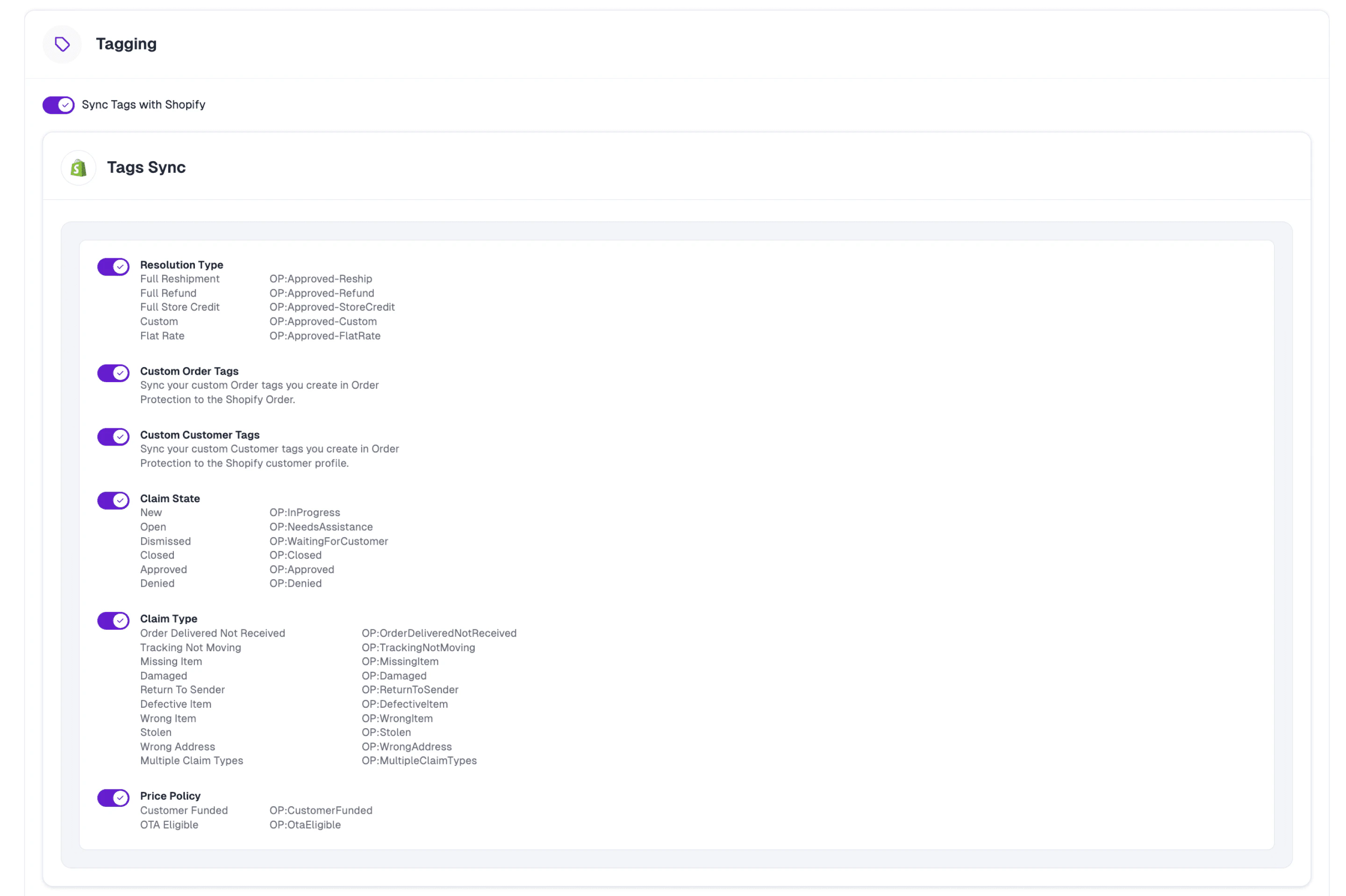Screen dimensions: 1346x896
Task: Click the Shopify logo beside Tags Sync
Action: (x=79, y=167)
